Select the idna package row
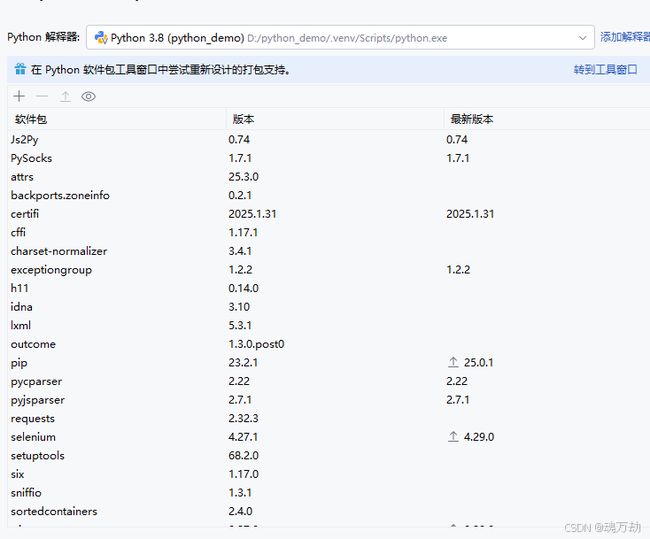This screenshot has height=539, width=650. point(328,306)
